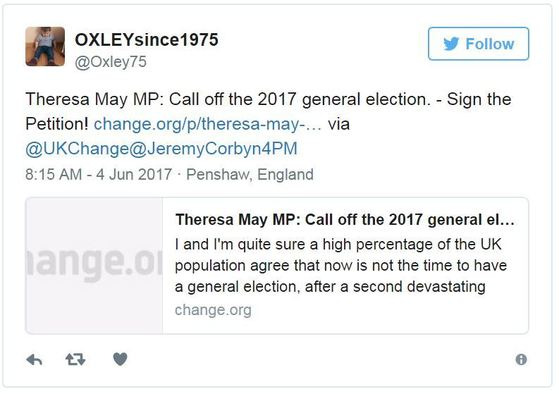Open the @UKChange mention
Image resolution: width=559 pixels, height=394 pixels.
tap(77, 149)
